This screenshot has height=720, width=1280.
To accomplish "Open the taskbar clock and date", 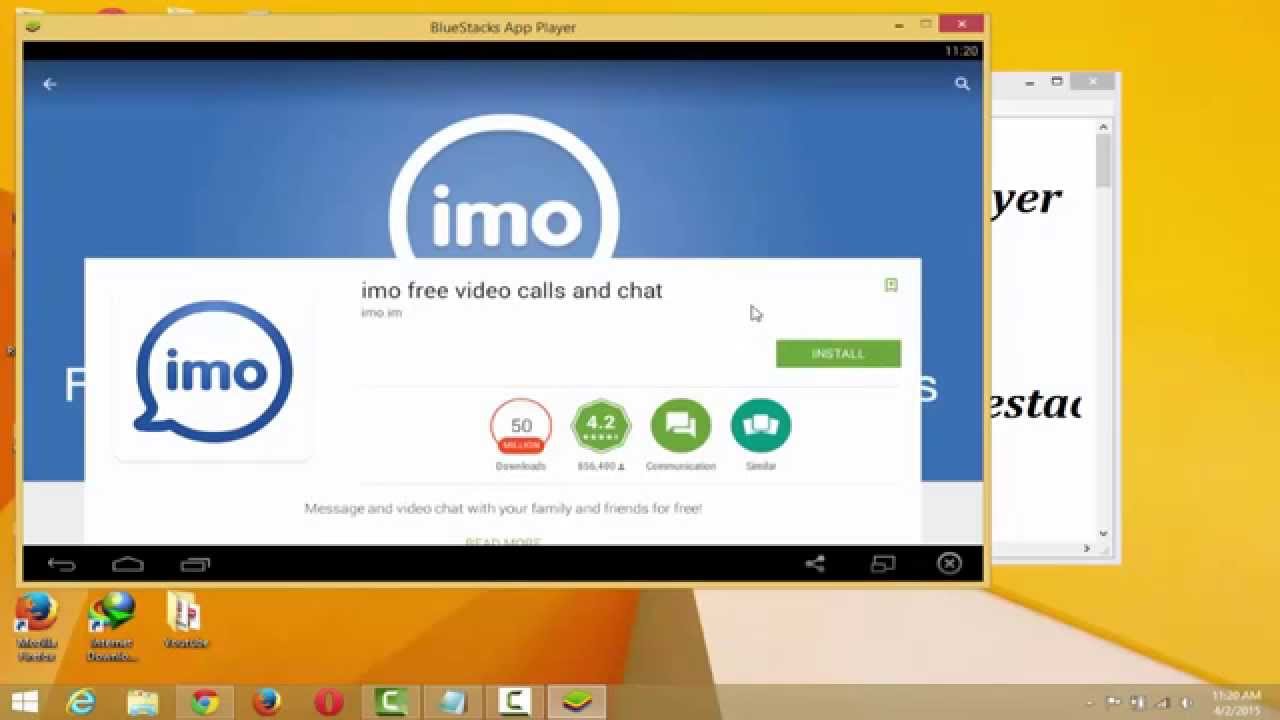I will pyautogui.click(x=1236, y=702).
